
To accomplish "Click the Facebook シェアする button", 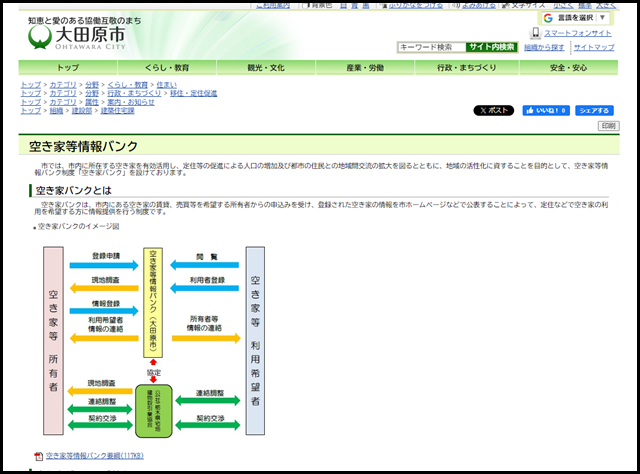I will tap(594, 110).
